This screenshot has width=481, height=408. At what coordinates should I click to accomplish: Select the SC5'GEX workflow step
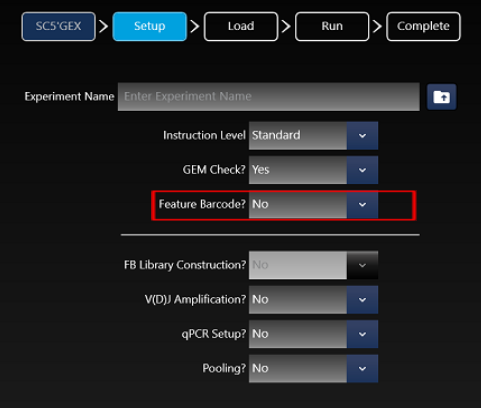pos(59,26)
